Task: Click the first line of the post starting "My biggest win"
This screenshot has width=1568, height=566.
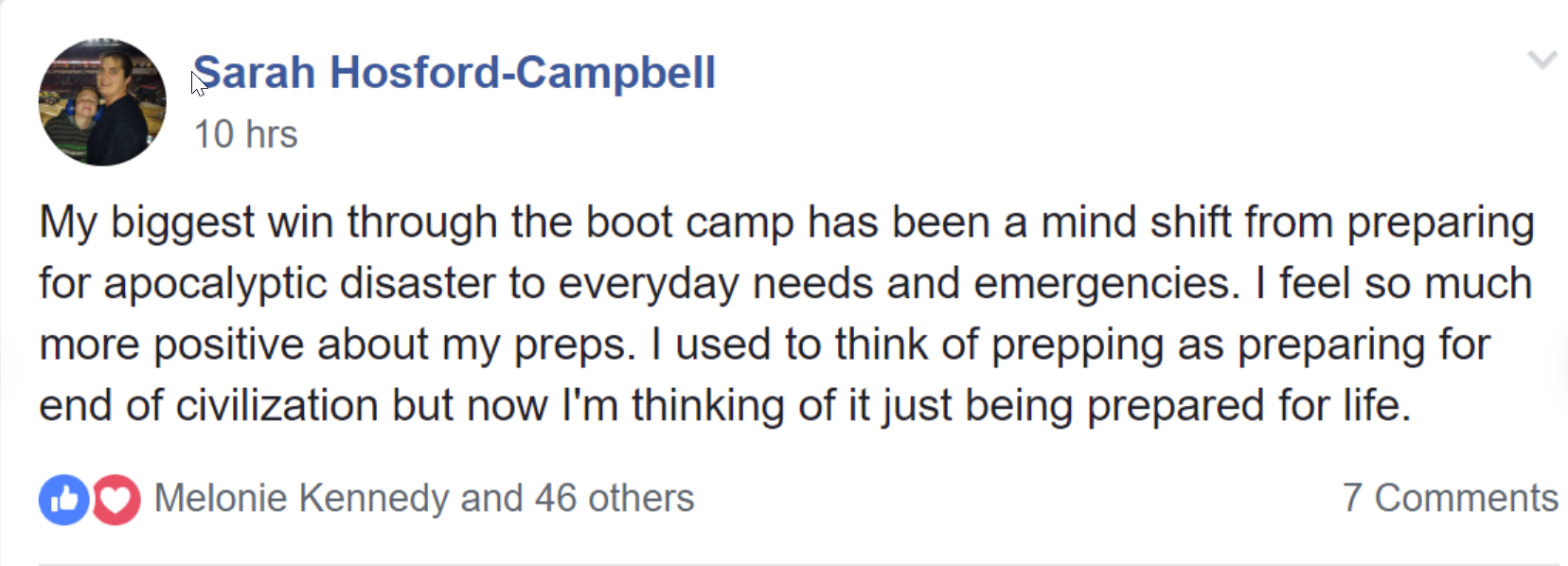Action: [786, 223]
